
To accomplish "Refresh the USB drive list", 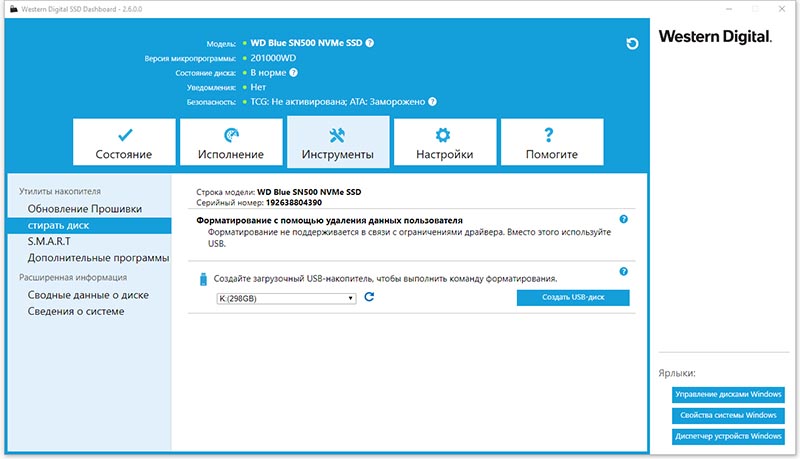I will [369, 297].
